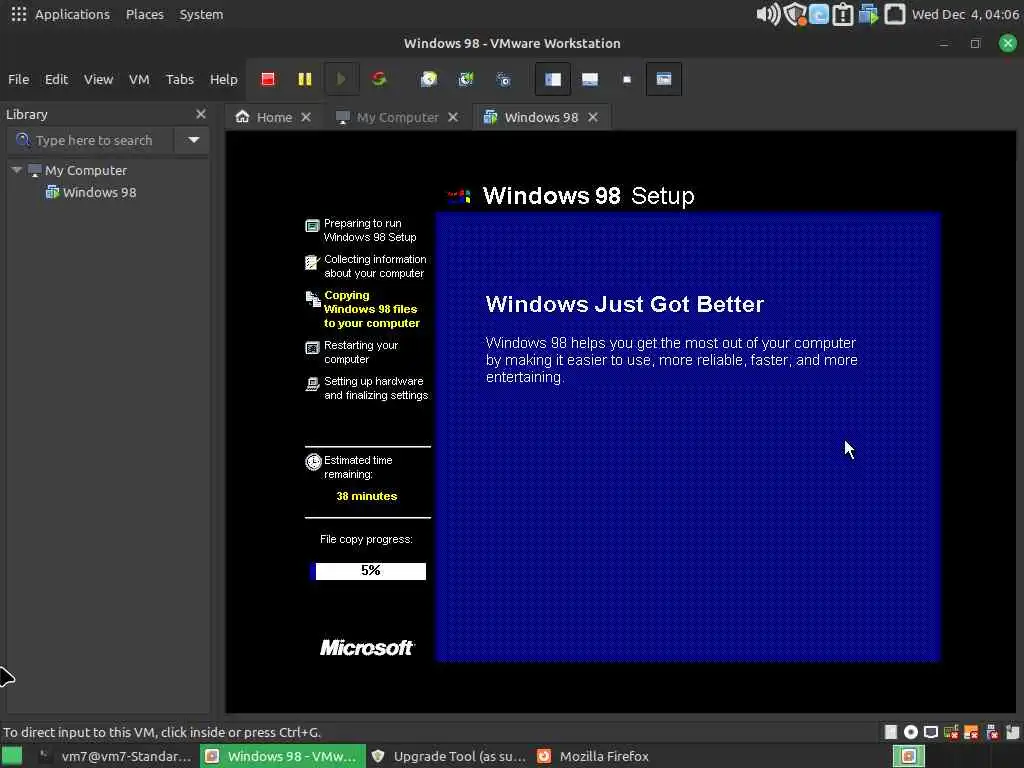Close the Home tab

tap(306, 117)
